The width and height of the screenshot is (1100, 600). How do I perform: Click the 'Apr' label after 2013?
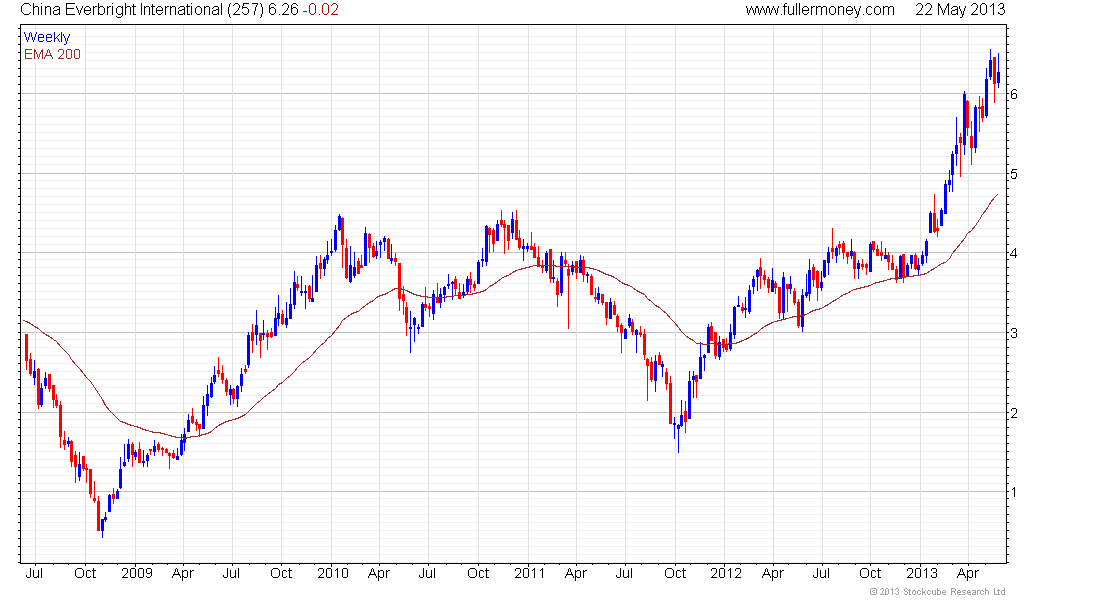968,573
